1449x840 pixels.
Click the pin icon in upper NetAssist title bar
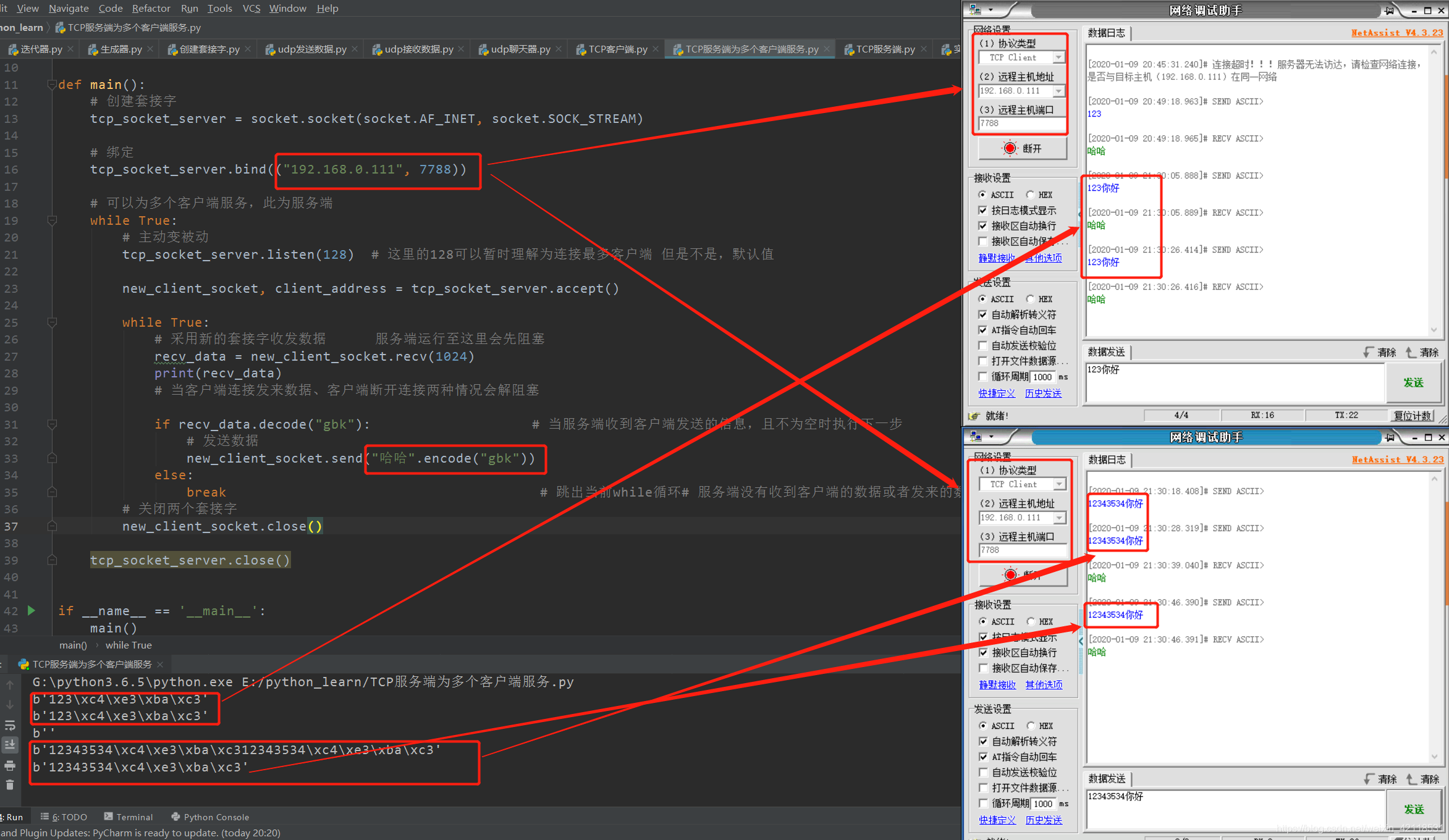coord(1389,10)
